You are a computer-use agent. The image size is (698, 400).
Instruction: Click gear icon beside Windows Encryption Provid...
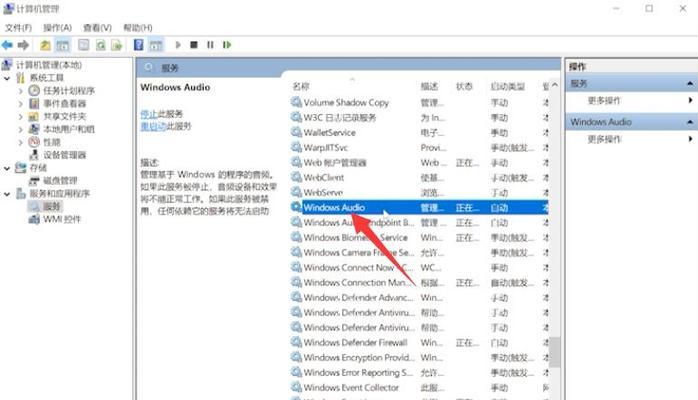(296, 357)
